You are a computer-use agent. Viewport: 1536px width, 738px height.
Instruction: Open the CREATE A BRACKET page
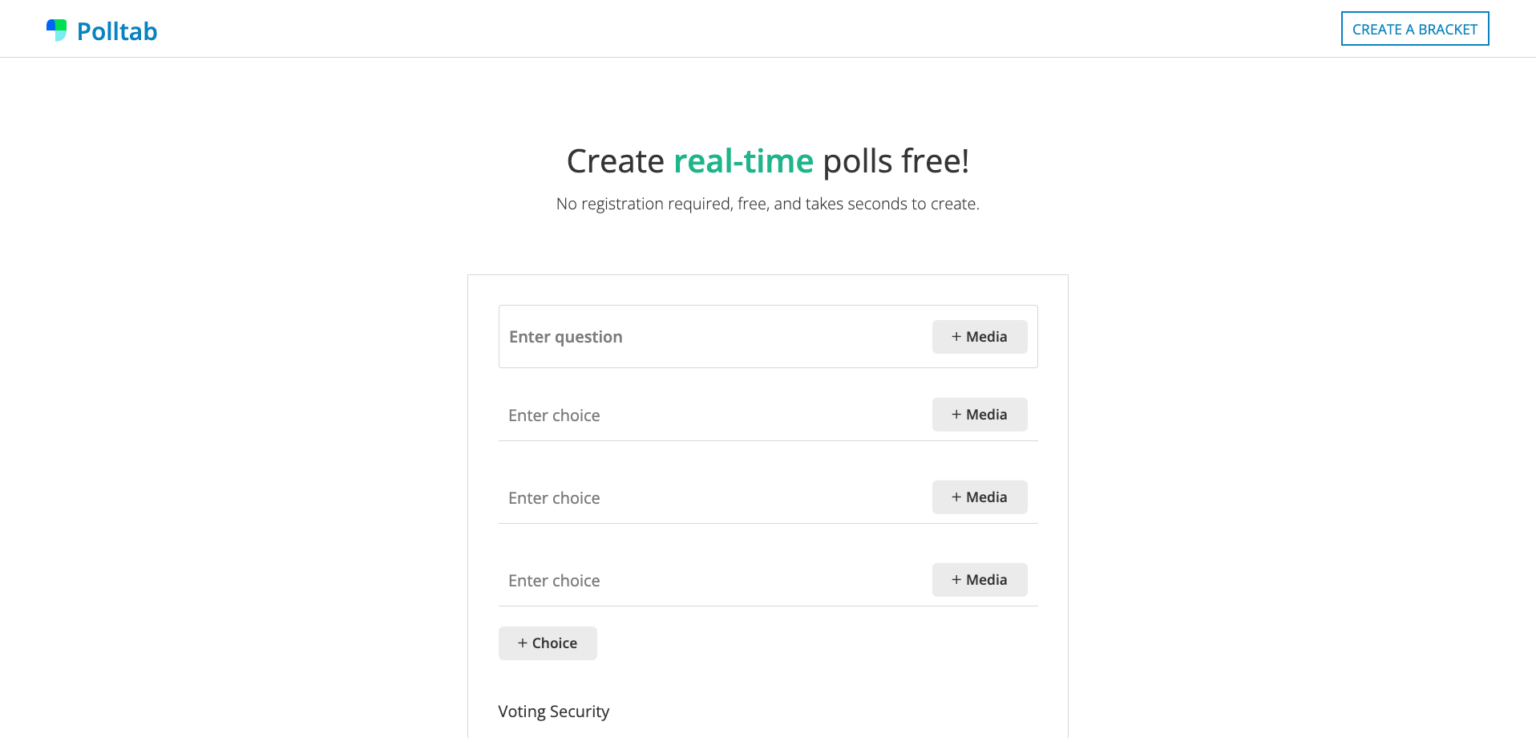[1414, 28]
